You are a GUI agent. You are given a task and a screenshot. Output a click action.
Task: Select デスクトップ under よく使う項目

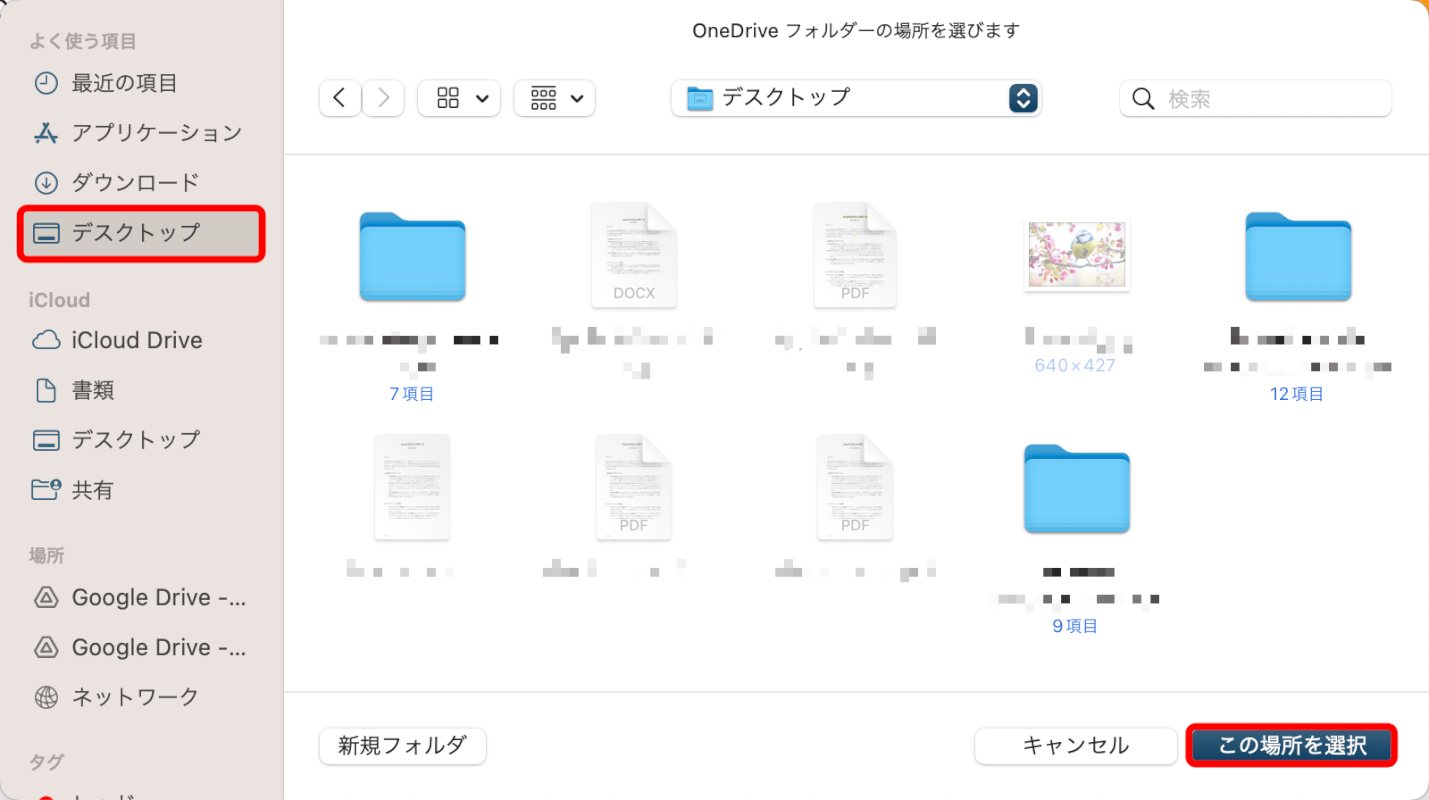pyautogui.click(x=140, y=233)
